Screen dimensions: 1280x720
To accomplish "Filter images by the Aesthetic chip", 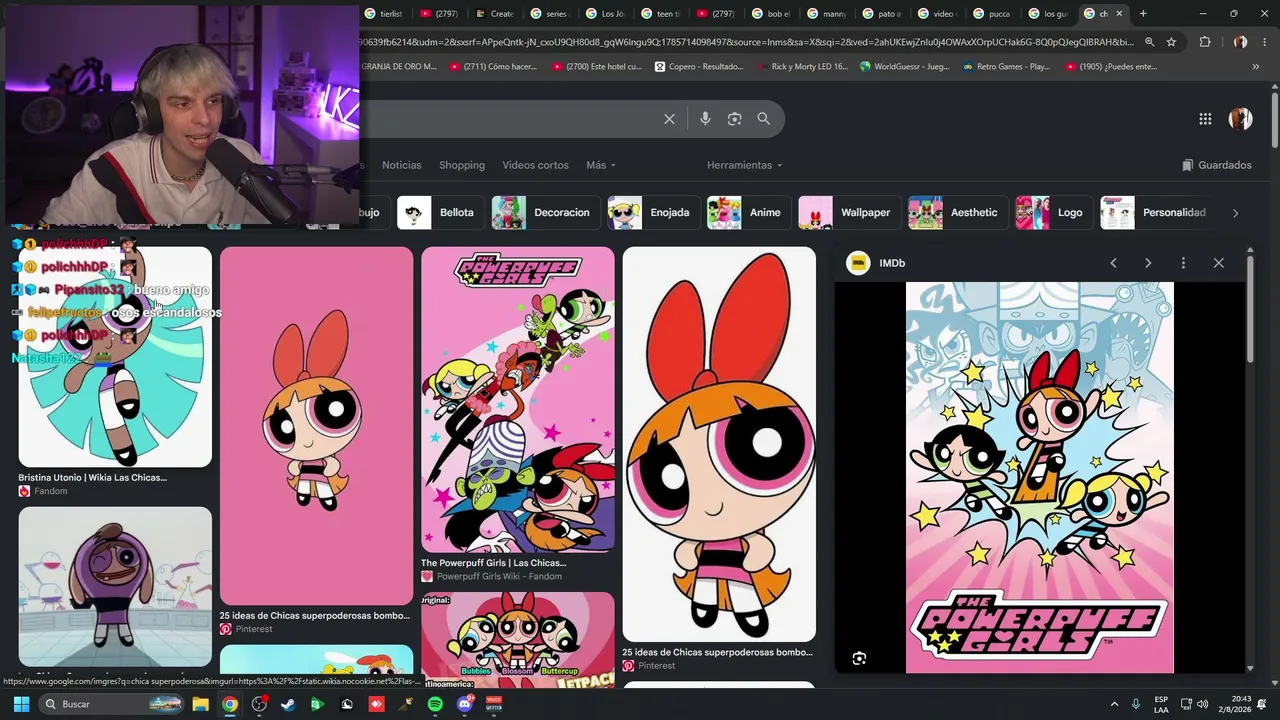I will coord(956,212).
